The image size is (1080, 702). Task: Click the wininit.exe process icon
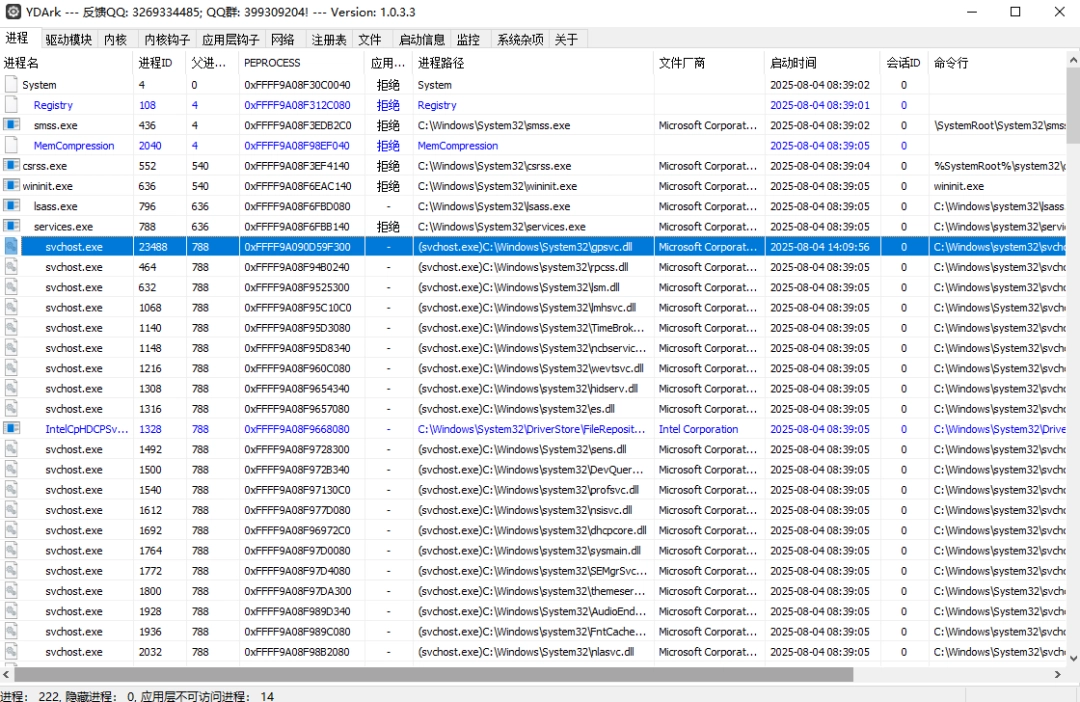tap(12, 186)
